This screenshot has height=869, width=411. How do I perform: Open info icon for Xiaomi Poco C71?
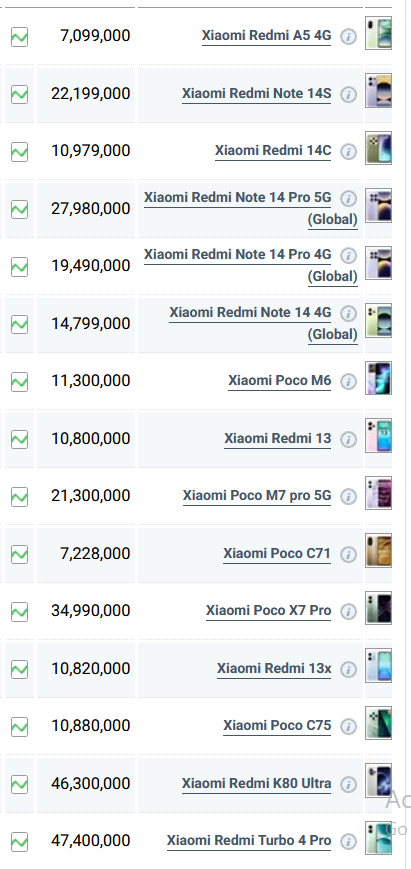point(348,555)
